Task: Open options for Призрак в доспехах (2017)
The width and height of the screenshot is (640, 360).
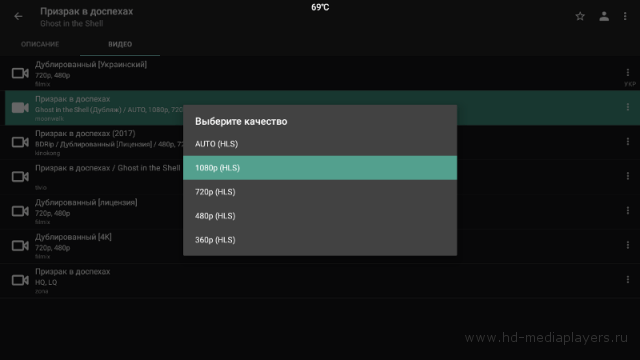Action: 628,142
